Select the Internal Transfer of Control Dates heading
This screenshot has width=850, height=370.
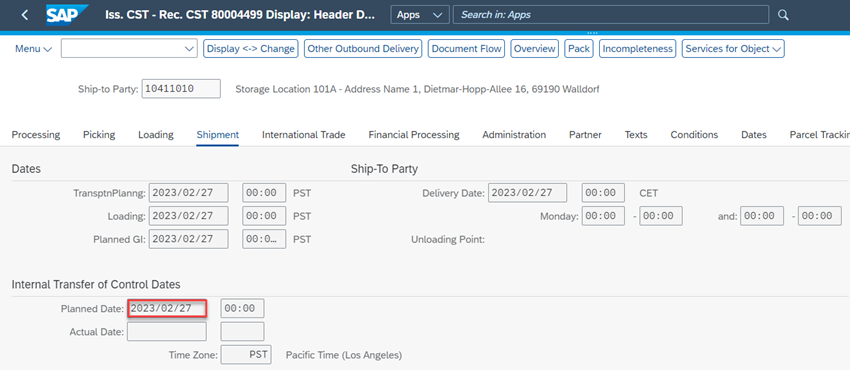96,284
